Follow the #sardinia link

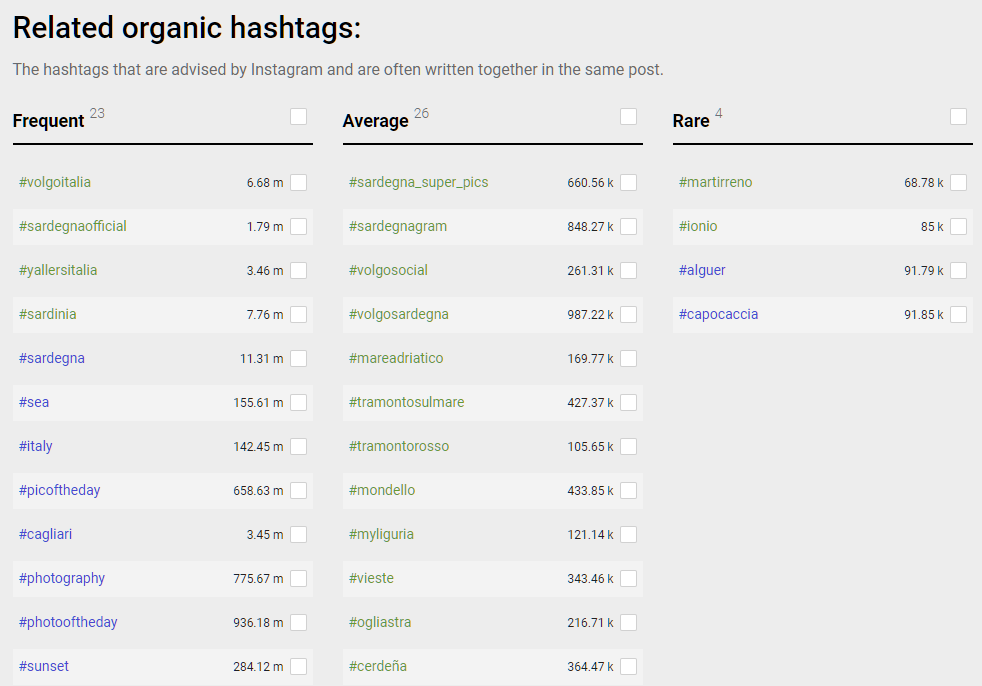(48, 314)
